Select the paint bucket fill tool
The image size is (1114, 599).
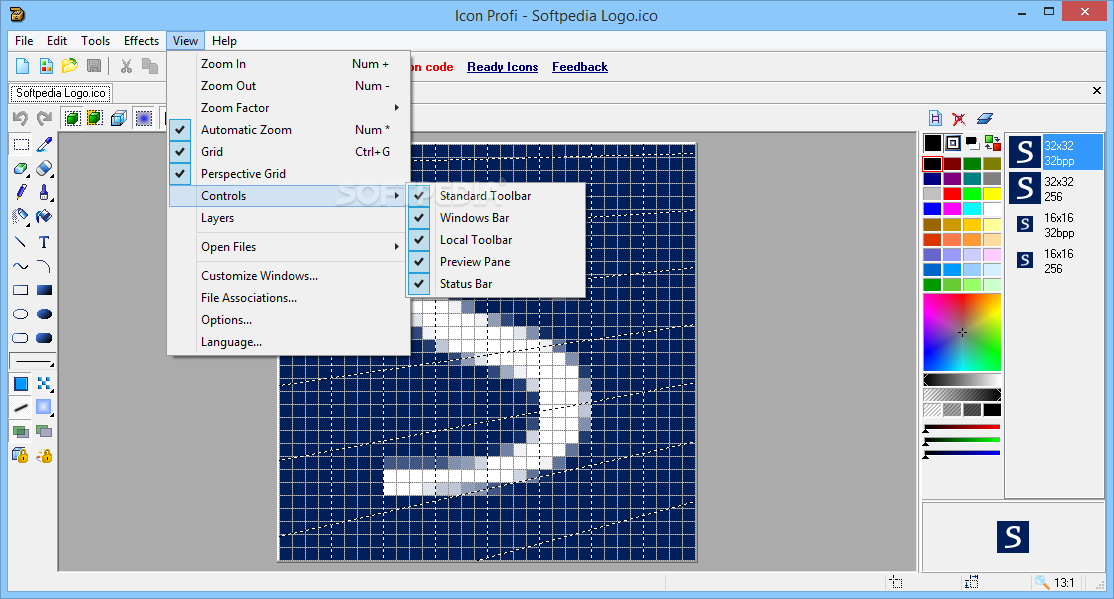click(x=44, y=216)
